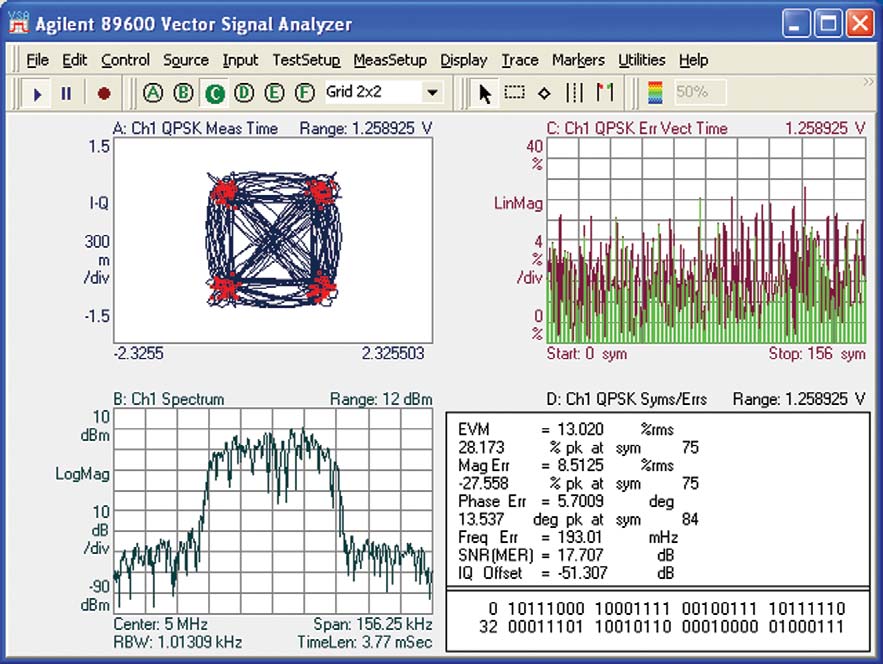883x664 pixels.
Task: Pause the measurement
Action: click(66, 93)
